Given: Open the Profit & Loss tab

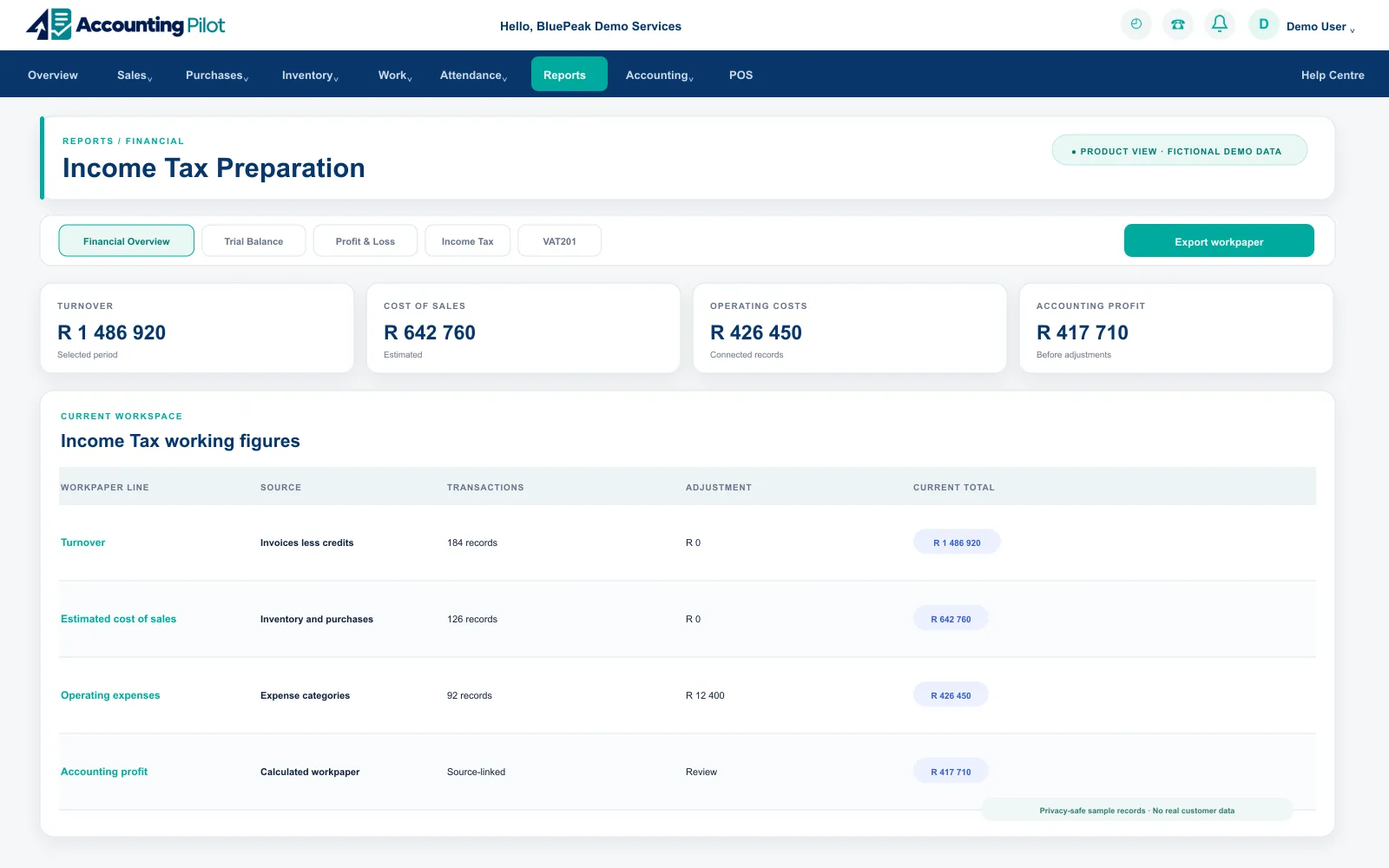Looking at the screenshot, I should coord(365,241).
